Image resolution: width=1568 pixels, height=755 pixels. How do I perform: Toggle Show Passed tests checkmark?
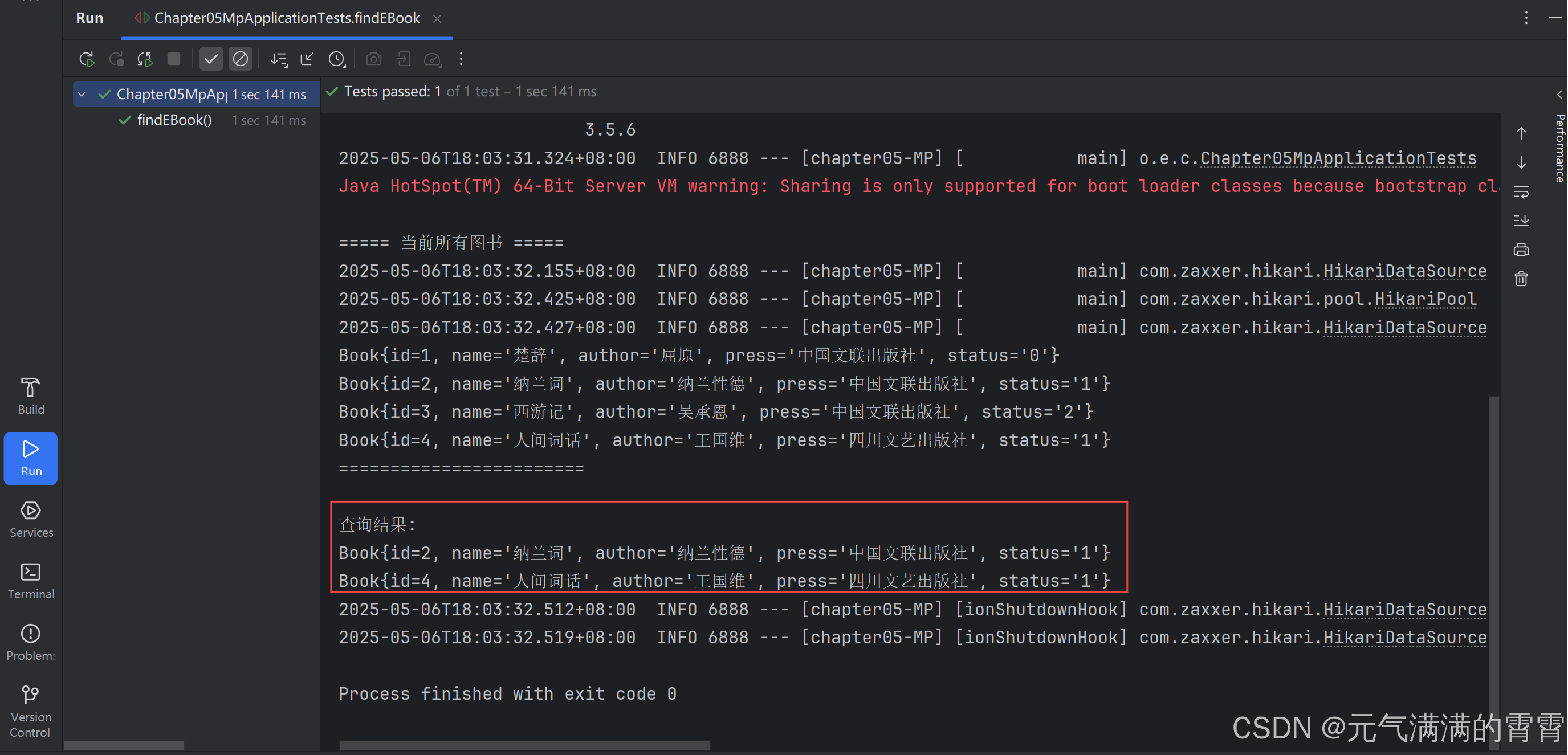[211, 59]
